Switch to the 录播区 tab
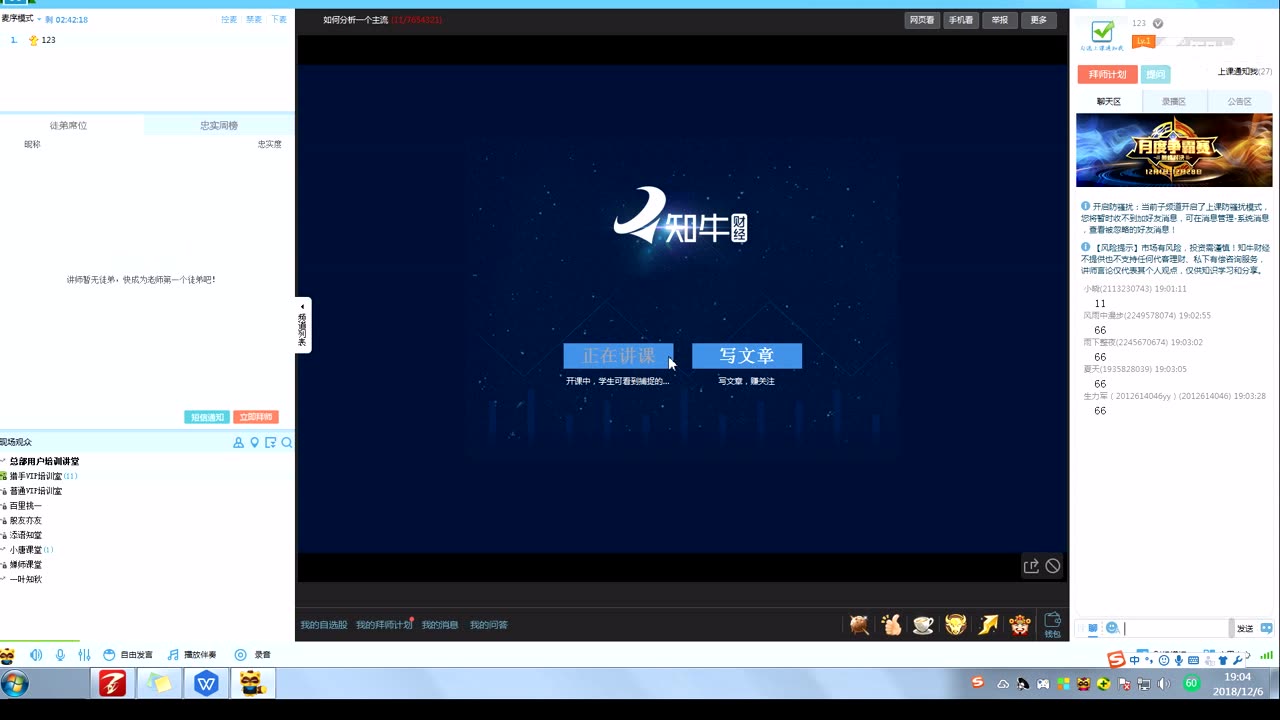1280x720 pixels. (1174, 101)
